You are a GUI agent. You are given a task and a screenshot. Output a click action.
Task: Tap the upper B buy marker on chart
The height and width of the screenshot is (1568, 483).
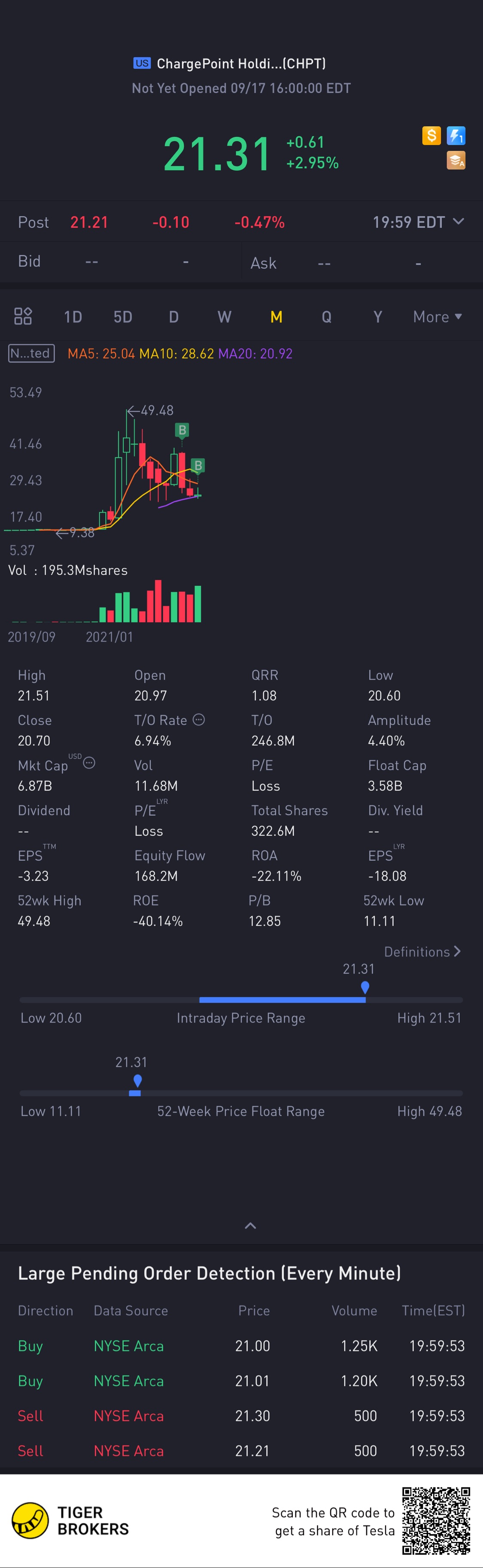(x=182, y=430)
